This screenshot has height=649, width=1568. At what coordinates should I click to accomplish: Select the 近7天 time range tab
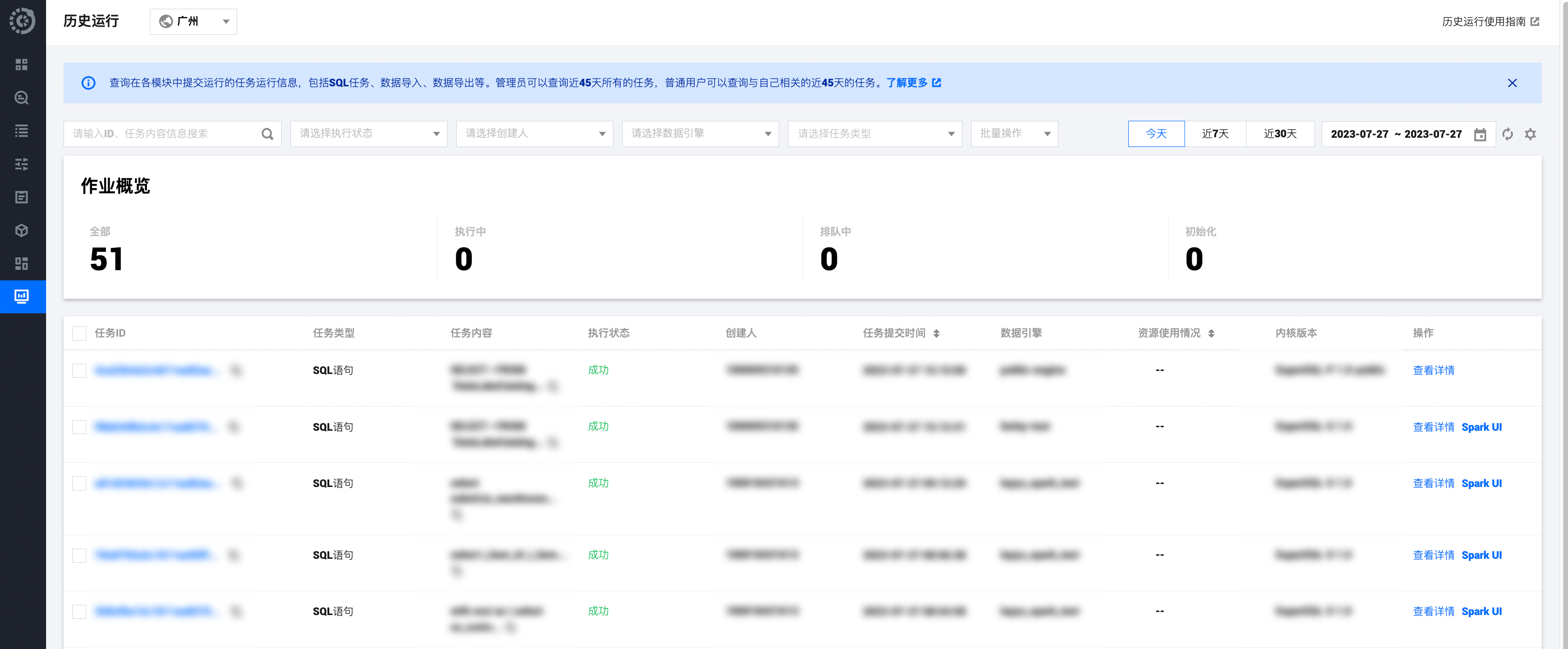(1215, 134)
